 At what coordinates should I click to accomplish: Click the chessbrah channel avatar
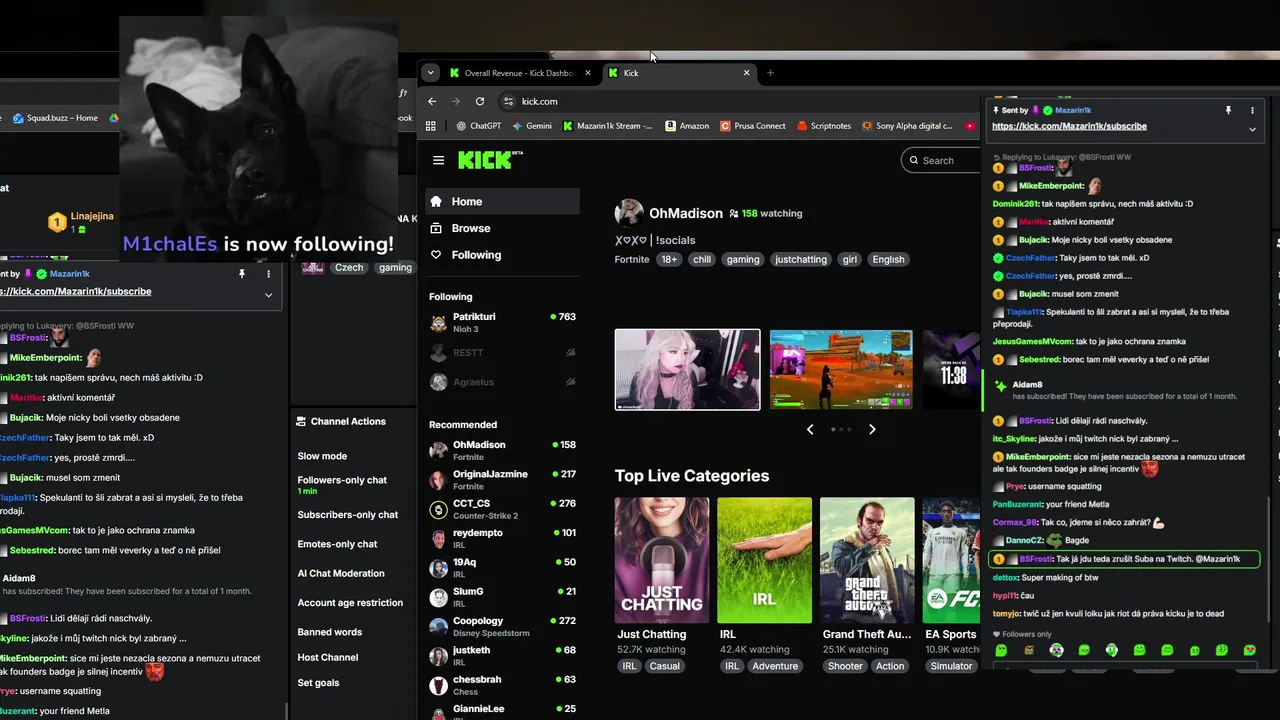tap(438, 685)
